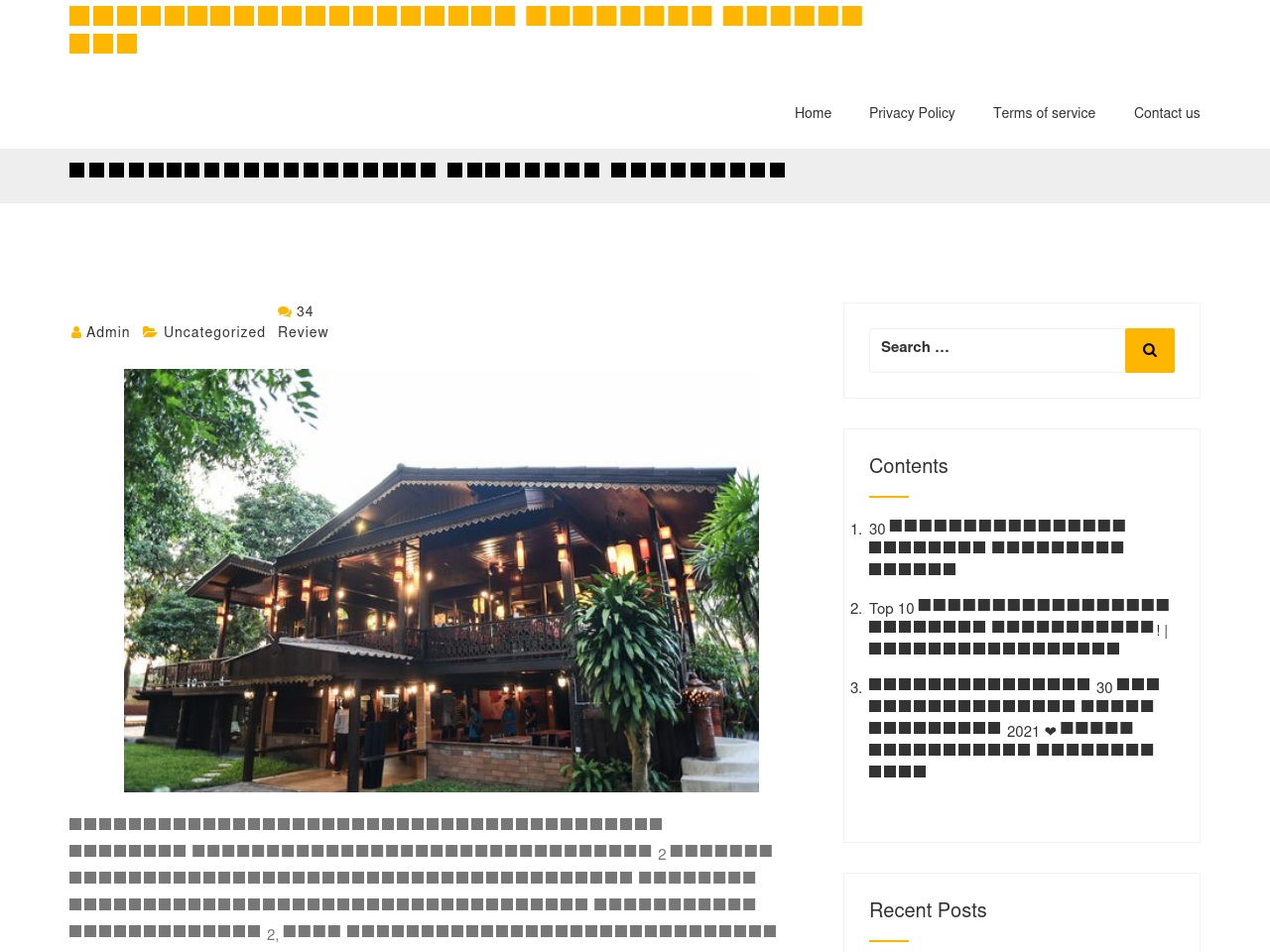Viewport: 1270px width, 952px height.
Task: Open the 34 Review comments link
Action: pos(303,322)
